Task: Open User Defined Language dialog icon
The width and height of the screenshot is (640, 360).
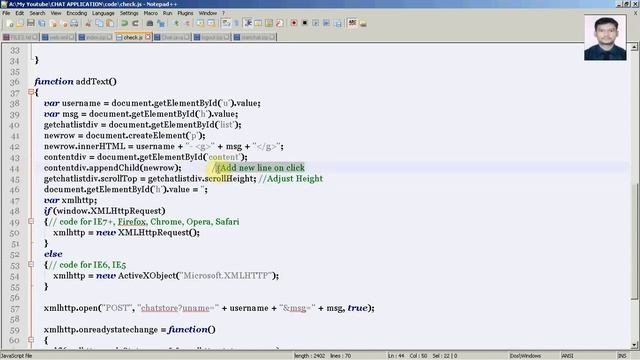Action: click(x=258, y=24)
